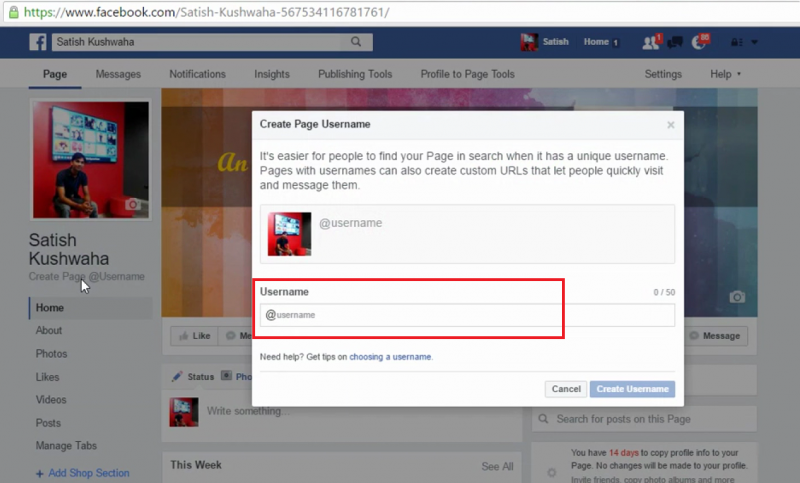800x483 pixels.
Task: Click the Create Username button
Action: pos(632,389)
